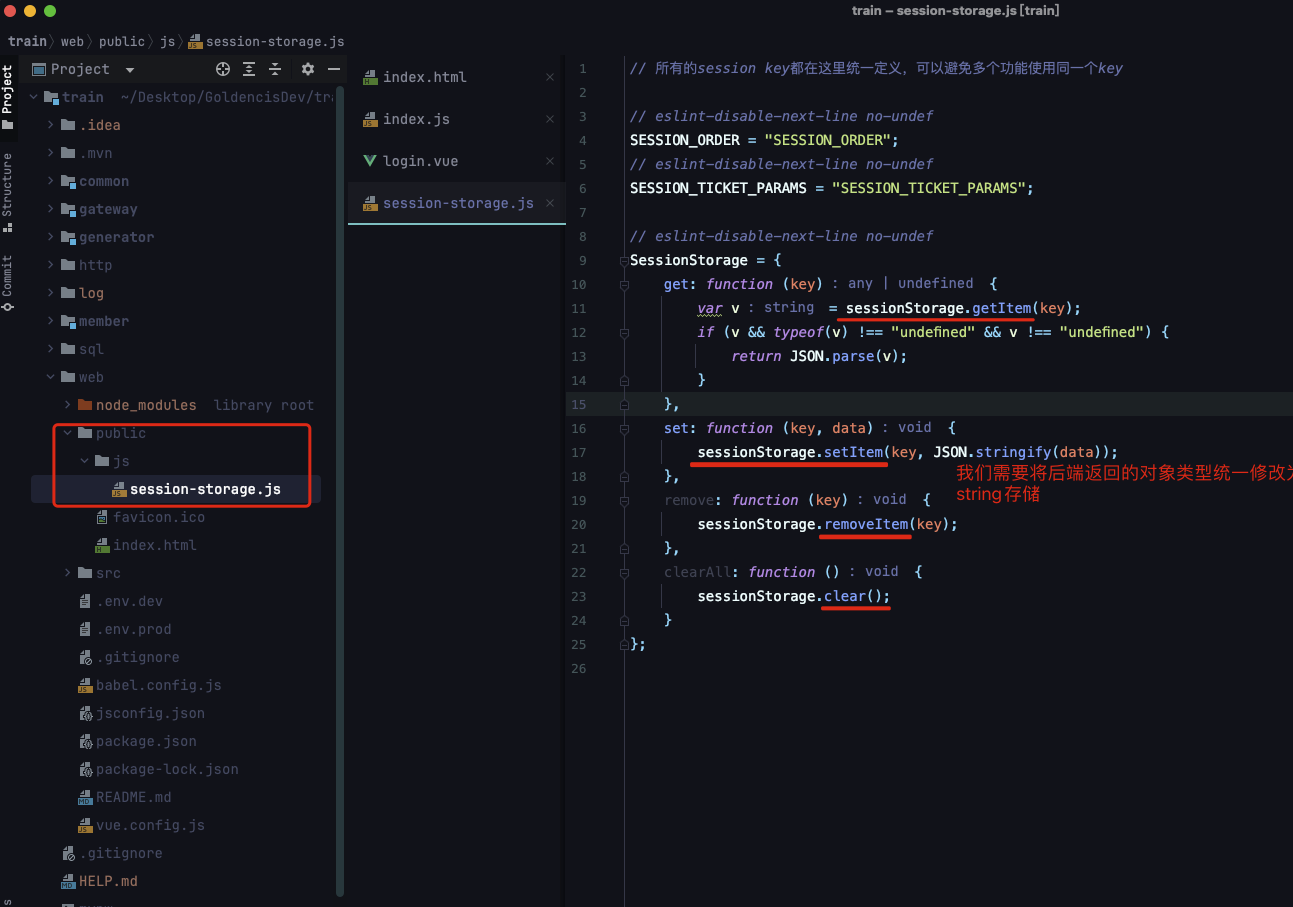
Task: Click the README.md file icon
Action: tap(86, 797)
